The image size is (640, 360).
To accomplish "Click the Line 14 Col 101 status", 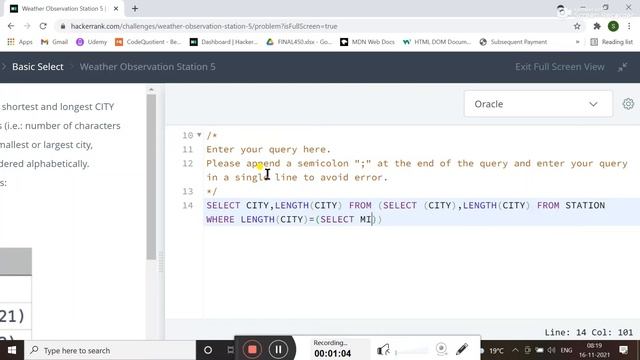I will pos(589,332).
